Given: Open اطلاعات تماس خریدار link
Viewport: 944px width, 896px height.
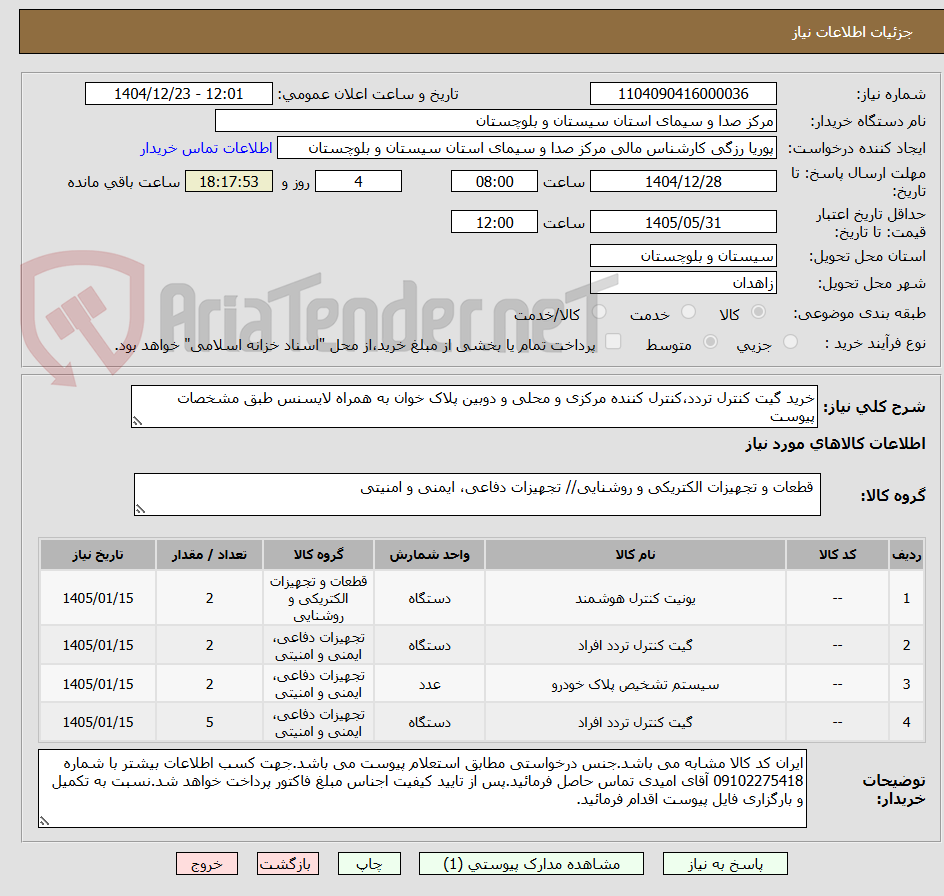Looking at the screenshot, I should click(206, 148).
